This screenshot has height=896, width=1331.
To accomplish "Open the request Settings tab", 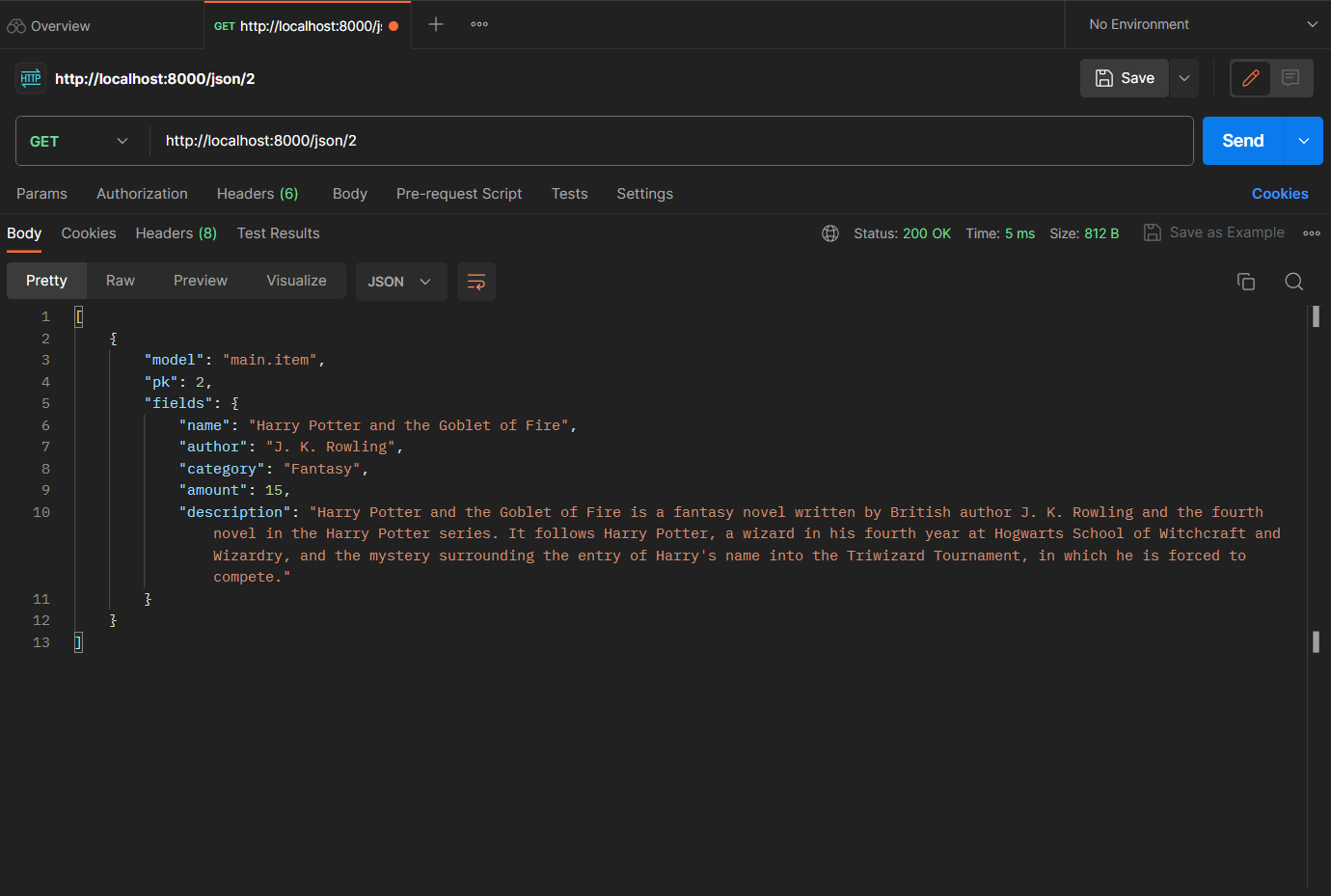I will click(x=645, y=194).
